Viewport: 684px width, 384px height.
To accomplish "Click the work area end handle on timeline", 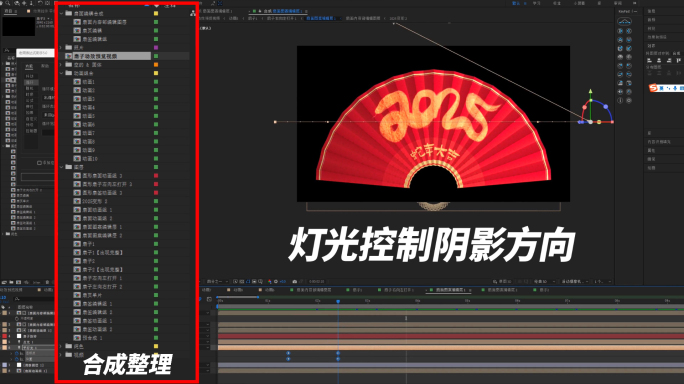I will click(x=259, y=297).
